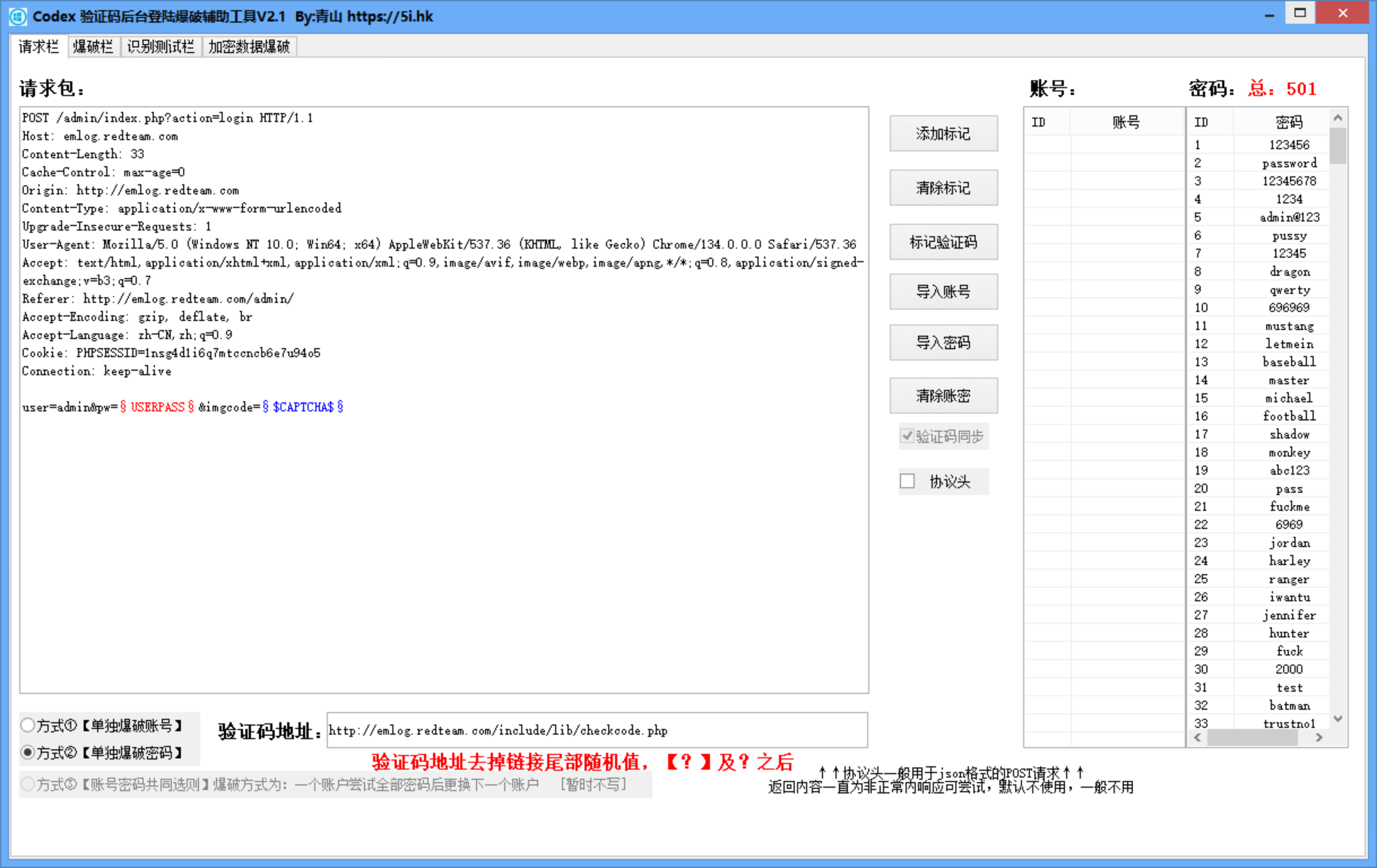Image resolution: width=1377 pixels, height=868 pixels.
Task: Select password row 'qwerty'
Action: [1259, 289]
